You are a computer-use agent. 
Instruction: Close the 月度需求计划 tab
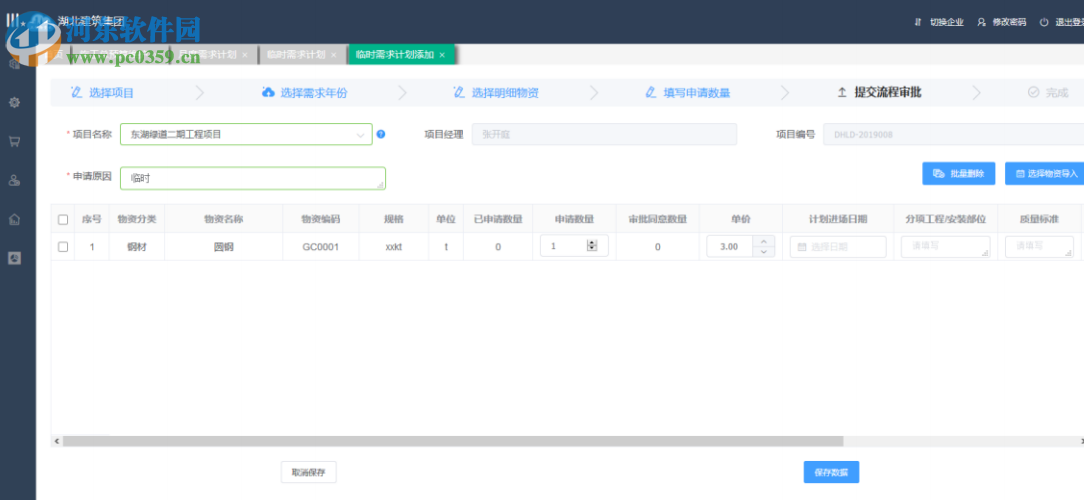point(245,55)
